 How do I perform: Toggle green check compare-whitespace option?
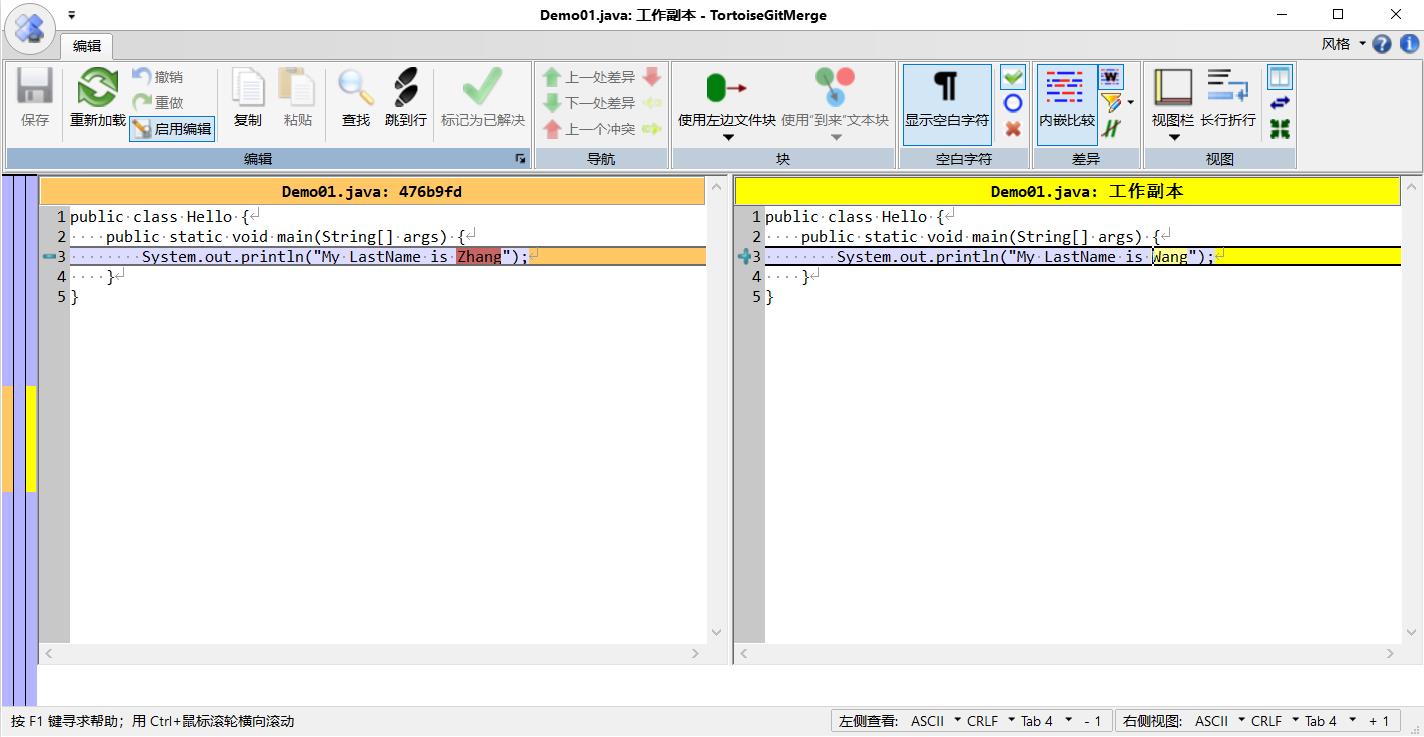1013,77
